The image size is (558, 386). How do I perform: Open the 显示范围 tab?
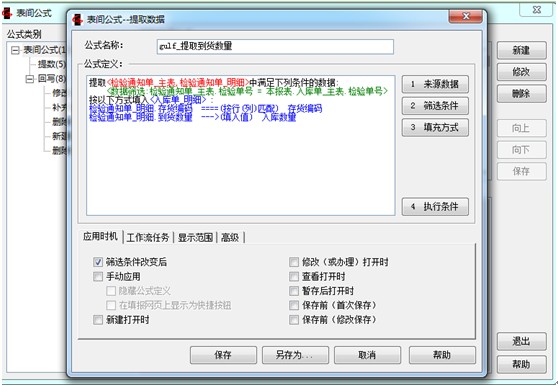tap(195, 237)
